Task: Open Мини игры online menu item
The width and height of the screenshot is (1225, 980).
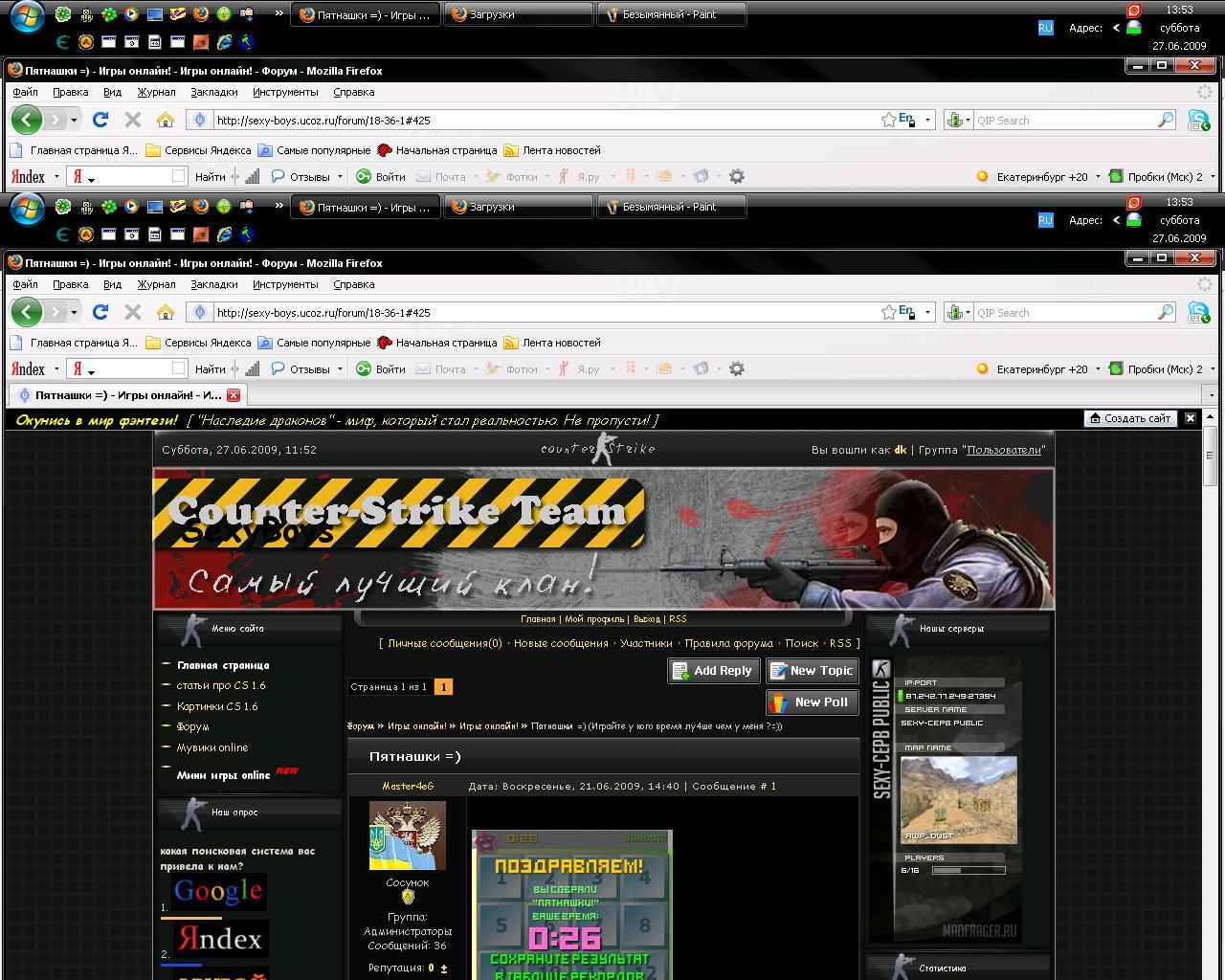Action: click(223, 775)
